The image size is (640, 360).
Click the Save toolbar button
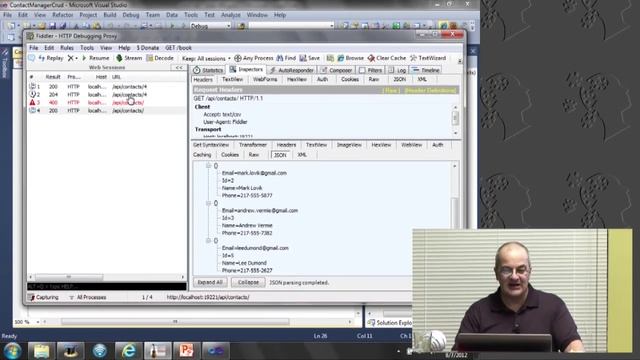click(310, 58)
